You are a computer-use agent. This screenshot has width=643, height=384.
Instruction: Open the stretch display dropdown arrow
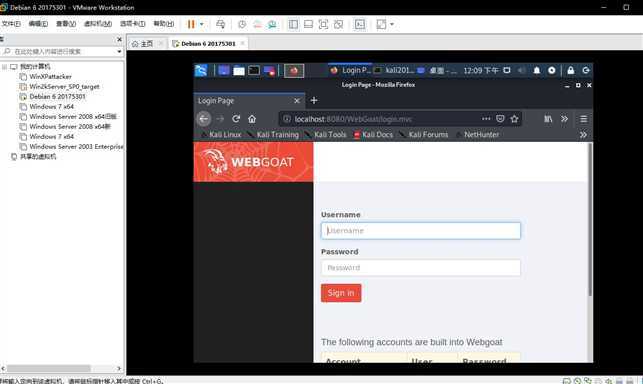[x=392, y=24]
